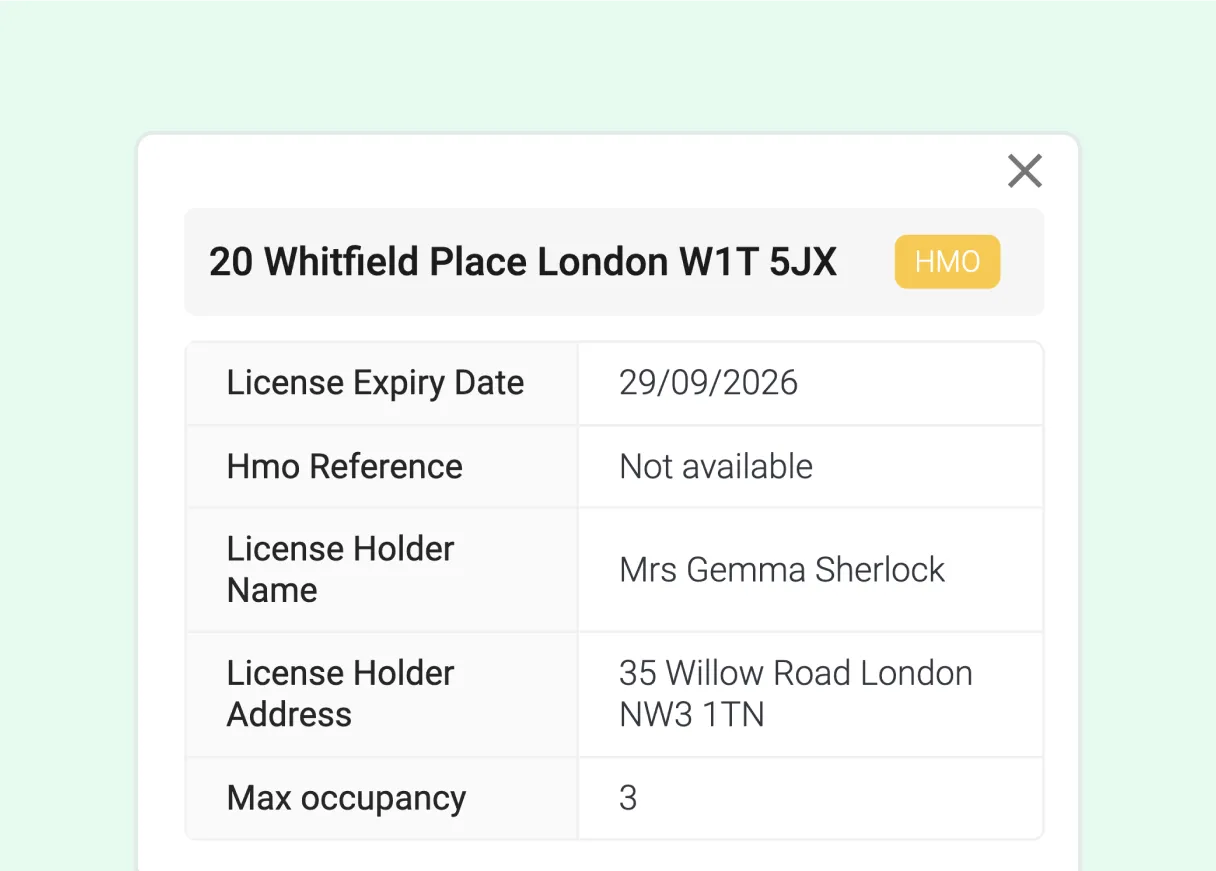Select the expiry date 29/09/2026
The height and width of the screenshot is (871, 1216).
(709, 383)
